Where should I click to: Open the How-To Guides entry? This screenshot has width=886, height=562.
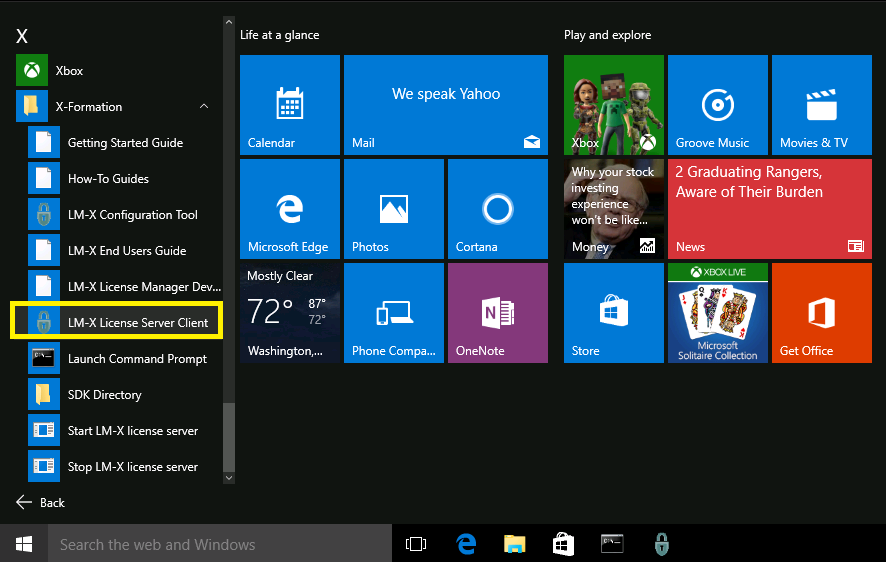(124, 178)
